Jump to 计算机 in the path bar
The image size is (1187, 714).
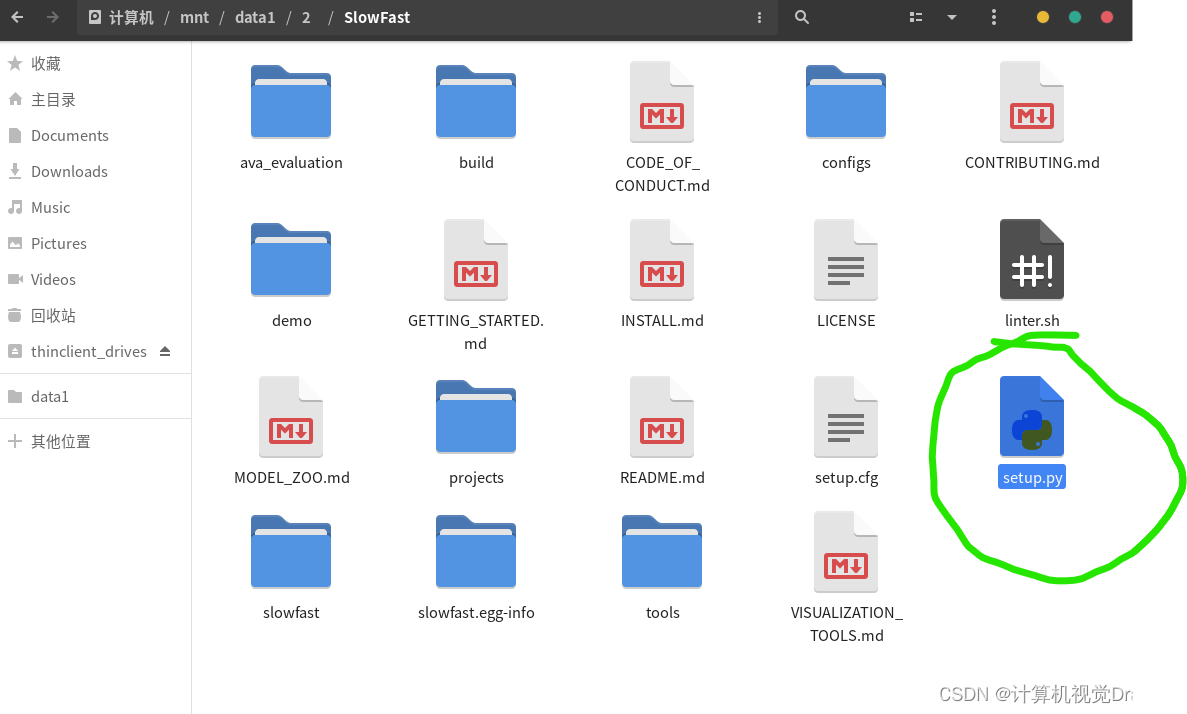coord(121,17)
